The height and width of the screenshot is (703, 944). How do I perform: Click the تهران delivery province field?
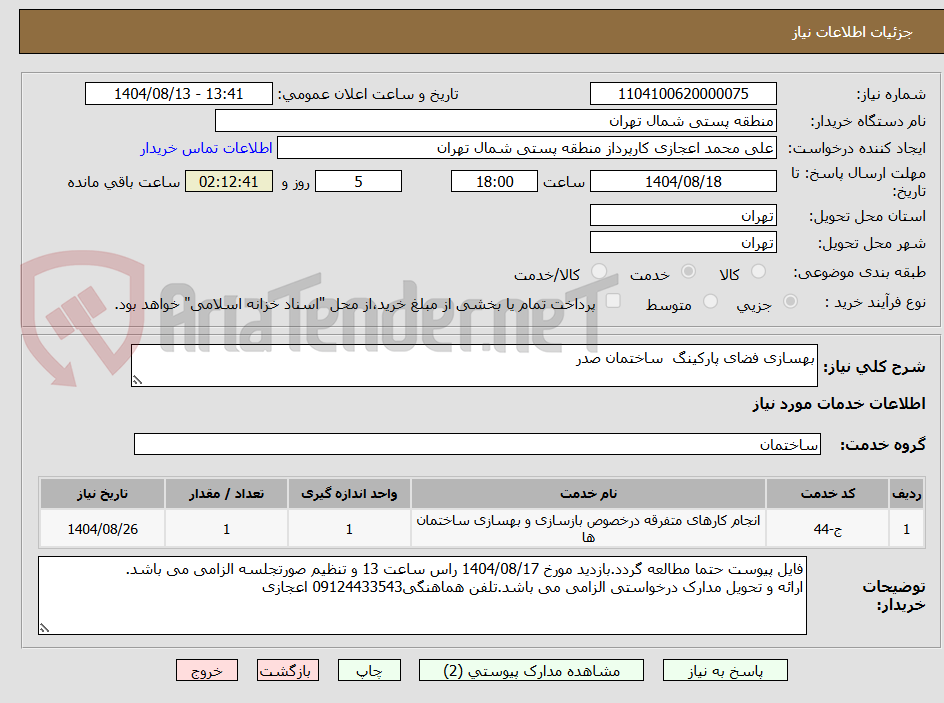[683, 214]
